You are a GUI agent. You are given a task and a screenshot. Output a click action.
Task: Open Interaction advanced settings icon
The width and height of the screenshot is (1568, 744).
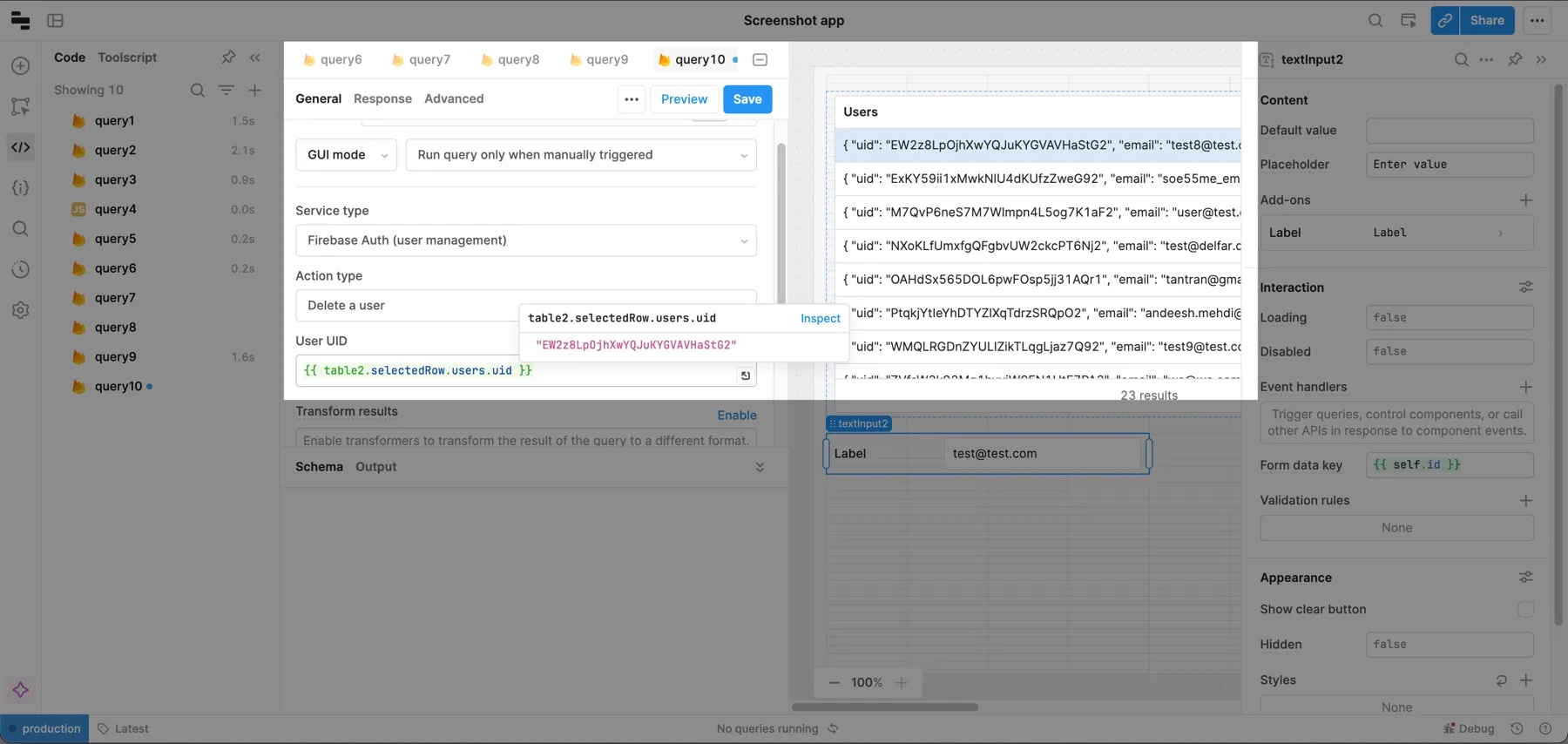coord(1526,287)
